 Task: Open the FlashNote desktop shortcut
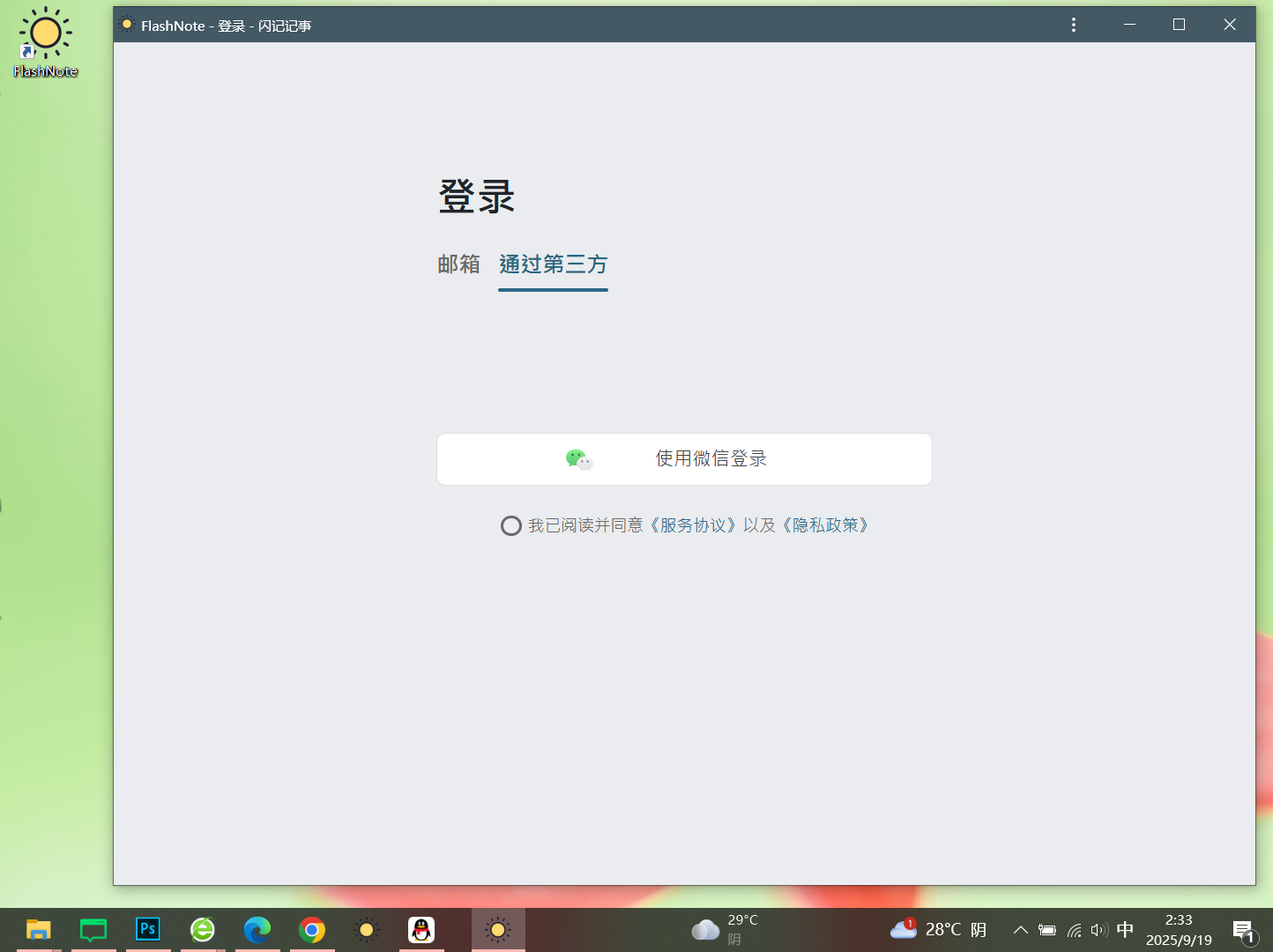click(45, 42)
